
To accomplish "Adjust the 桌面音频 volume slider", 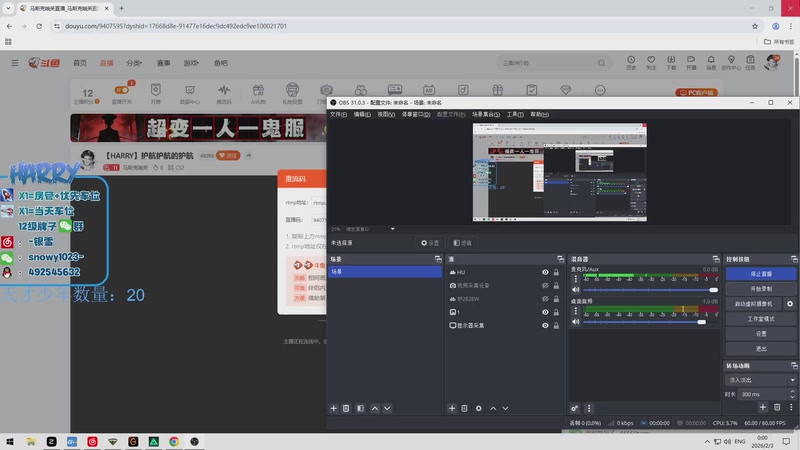I will (651, 322).
